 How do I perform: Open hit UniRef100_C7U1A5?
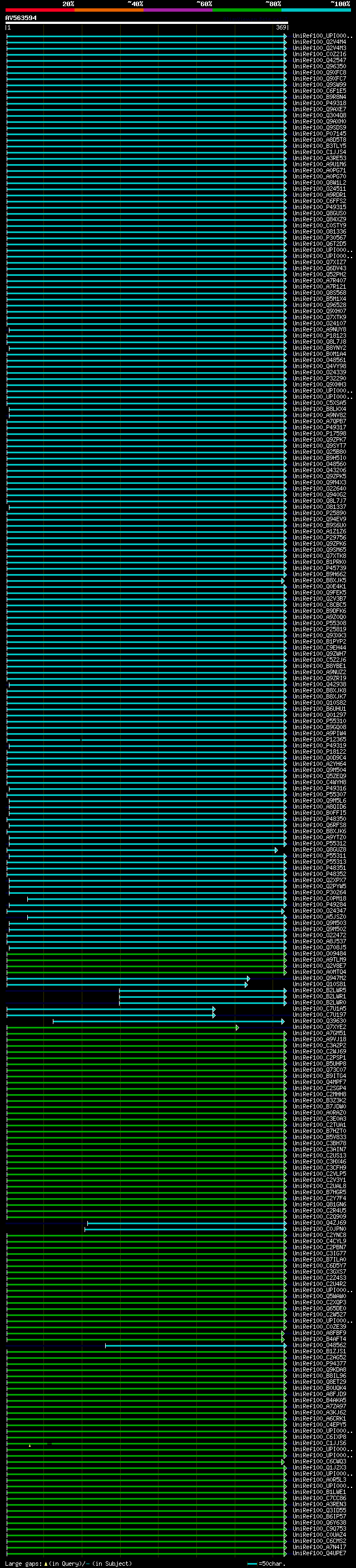319,1008
